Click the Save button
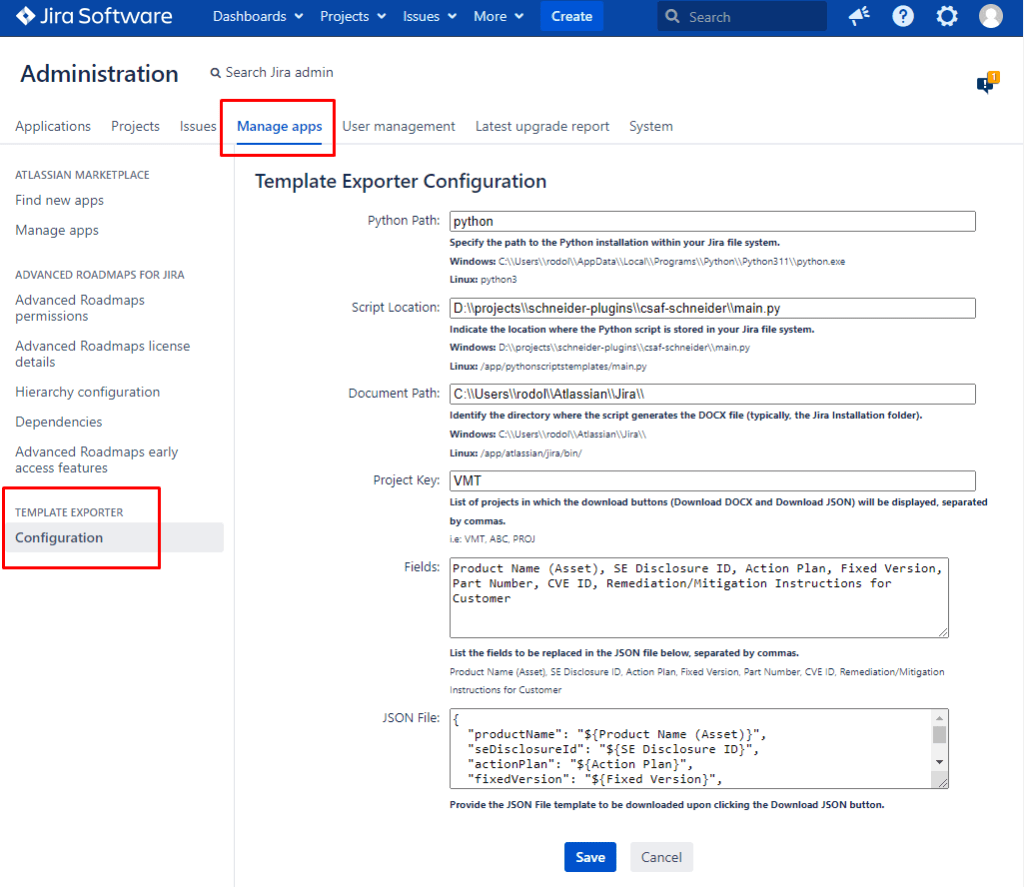Viewport: 1024px width, 887px height. (x=590, y=857)
